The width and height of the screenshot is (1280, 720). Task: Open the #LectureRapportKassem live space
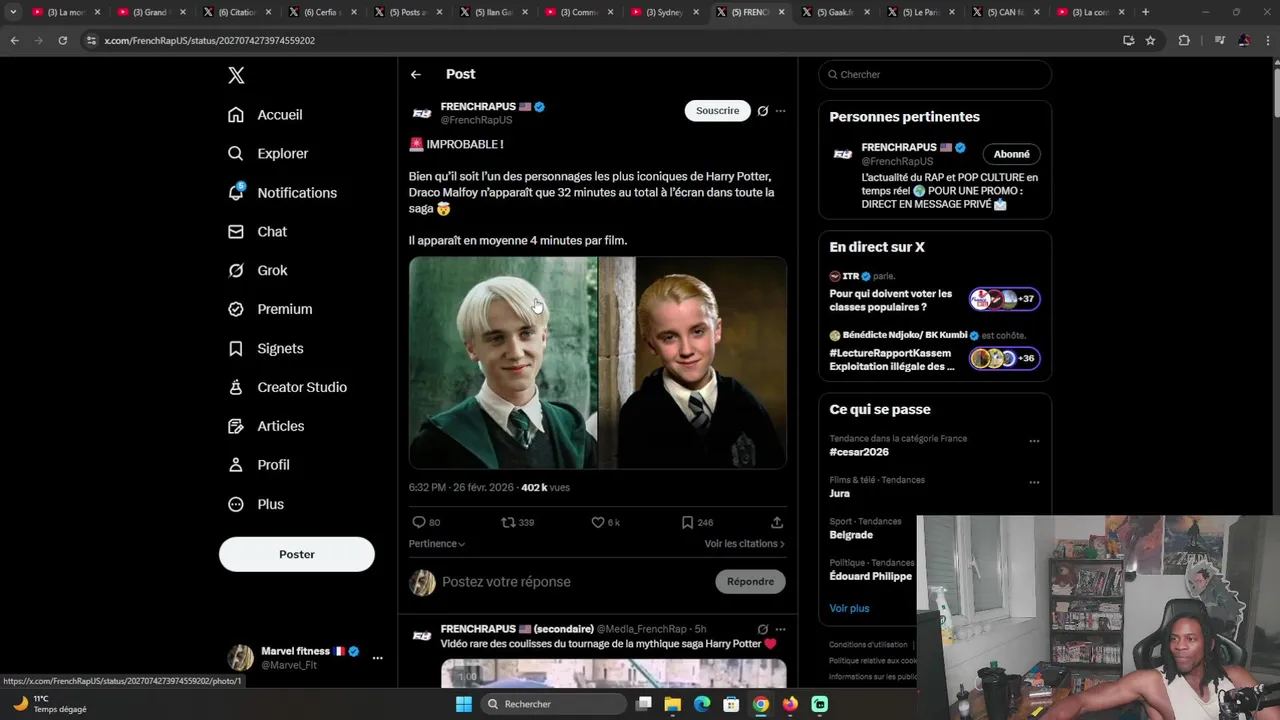click(935, 352)
